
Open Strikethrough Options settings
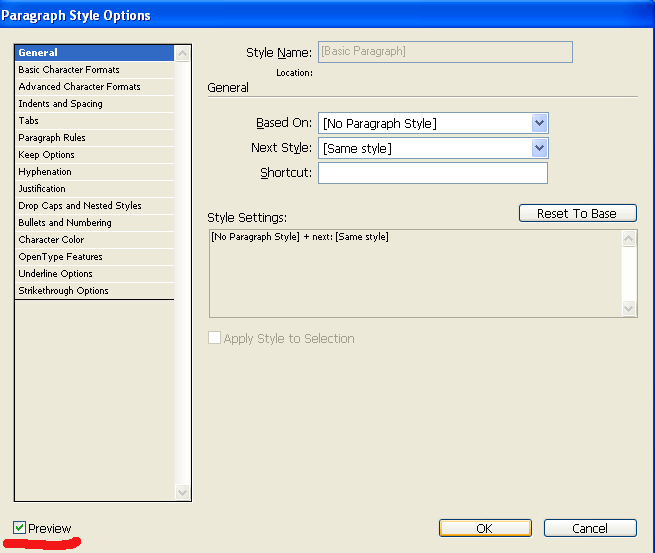[94, 291]
